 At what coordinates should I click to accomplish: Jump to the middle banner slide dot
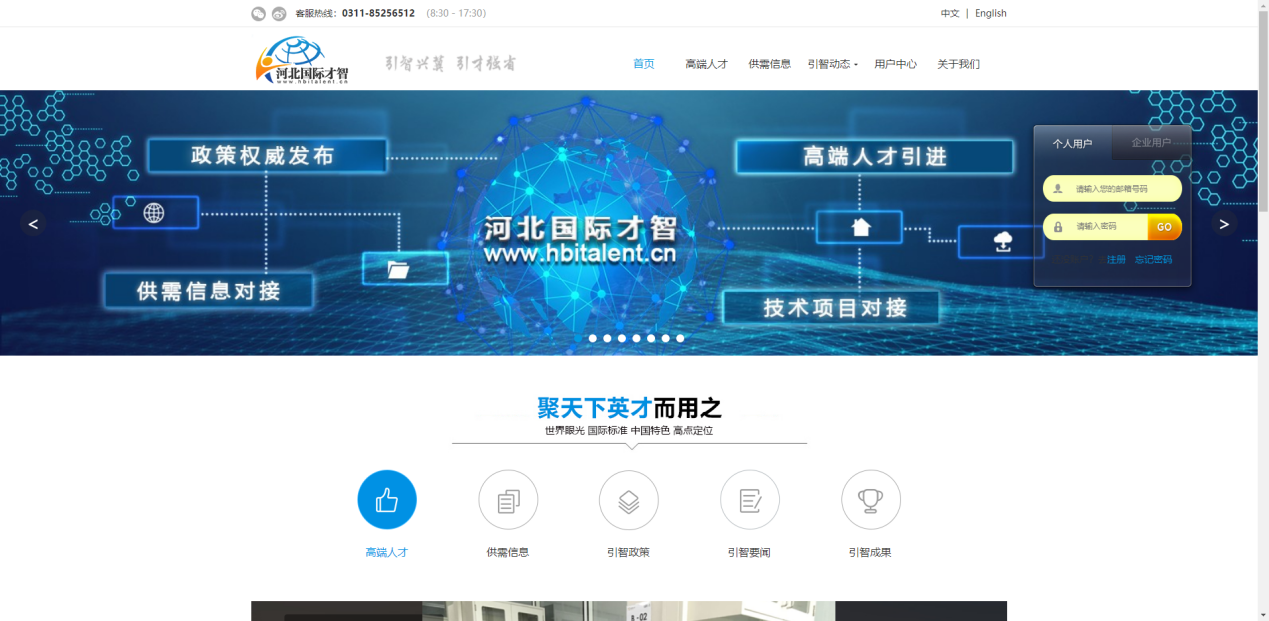636,338
